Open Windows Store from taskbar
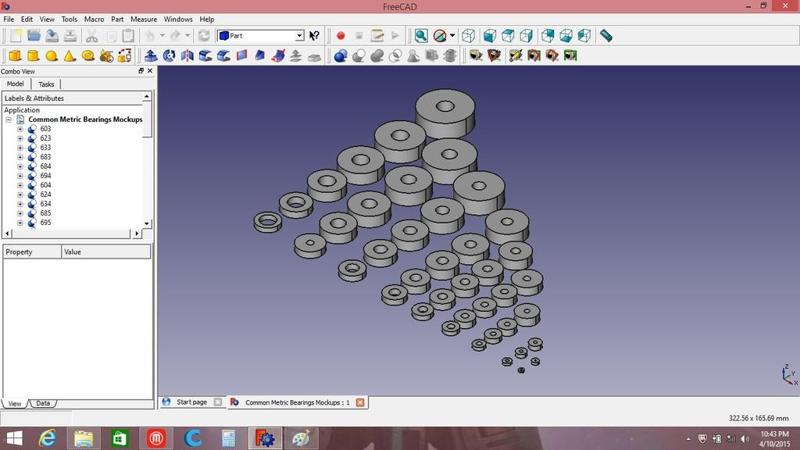The height and width of the screenshot is (450, 800). point(120,439)
